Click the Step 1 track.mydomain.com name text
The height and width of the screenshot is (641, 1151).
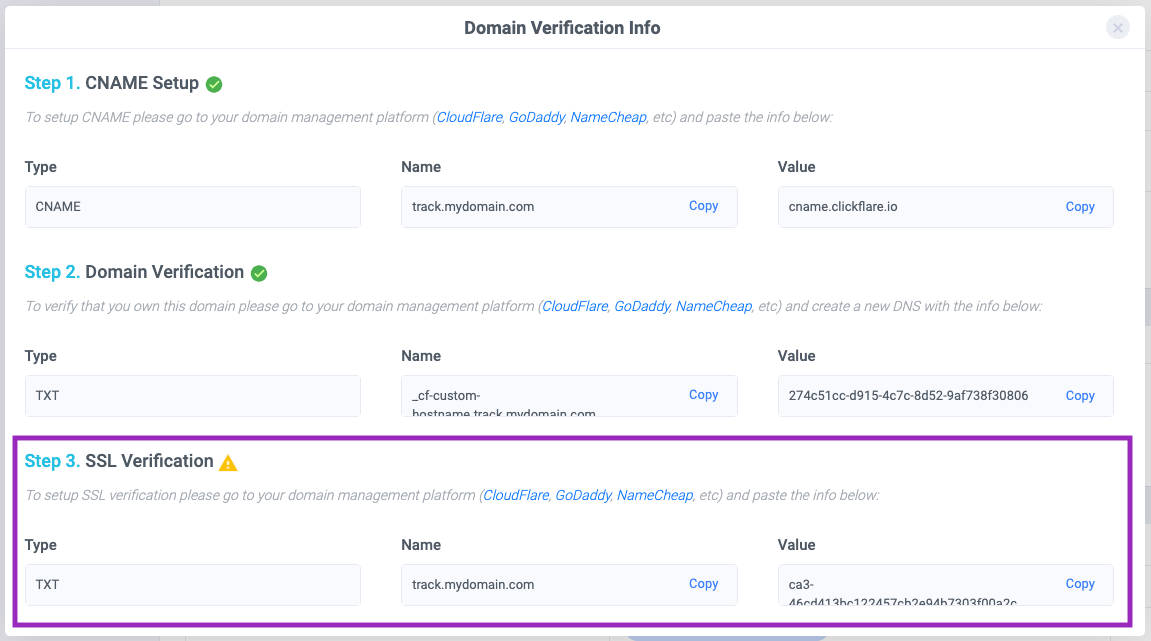tap(473, 207)
